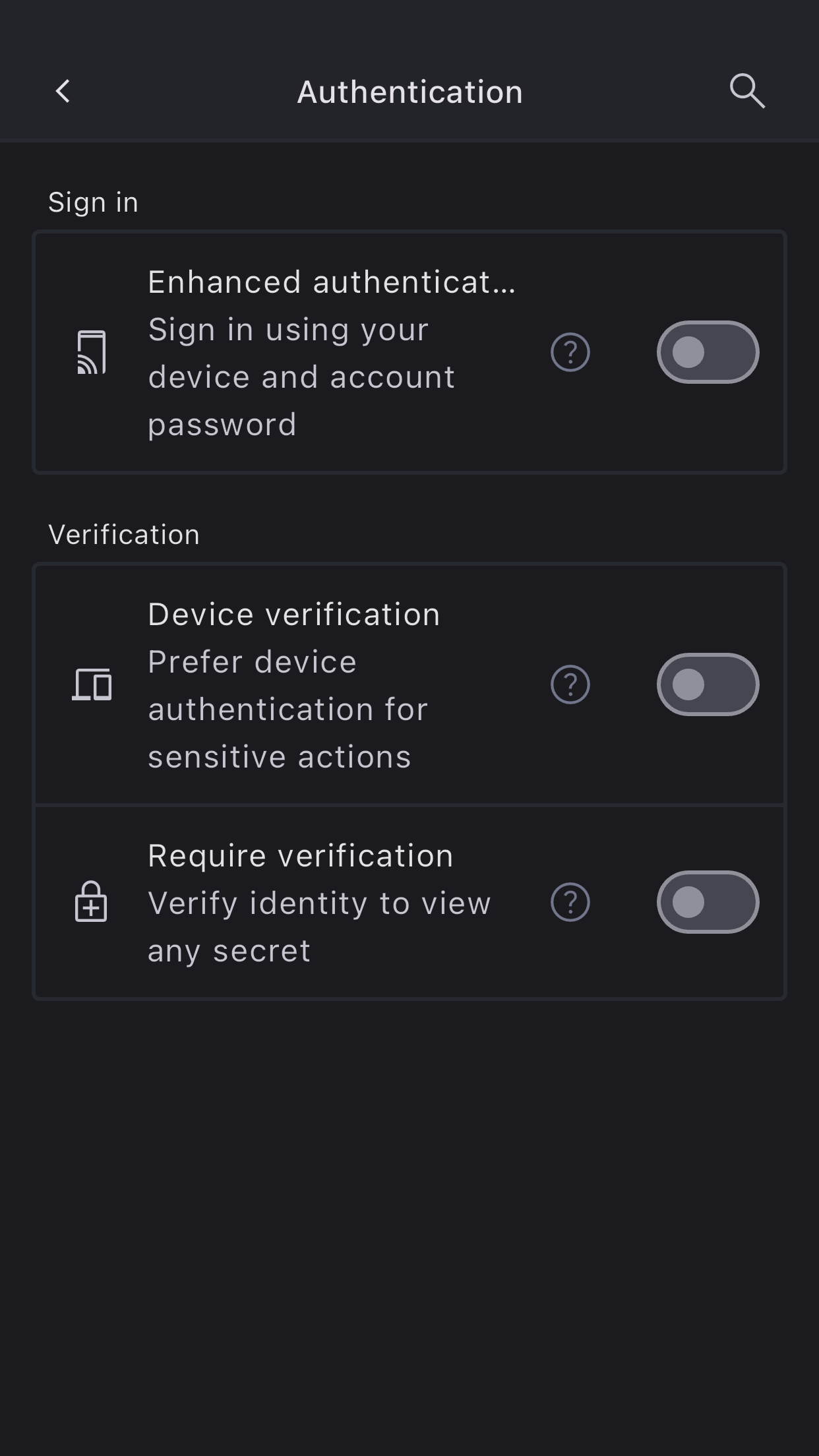Show help for Device verification

pyautogui.click(x=570, y=684)
